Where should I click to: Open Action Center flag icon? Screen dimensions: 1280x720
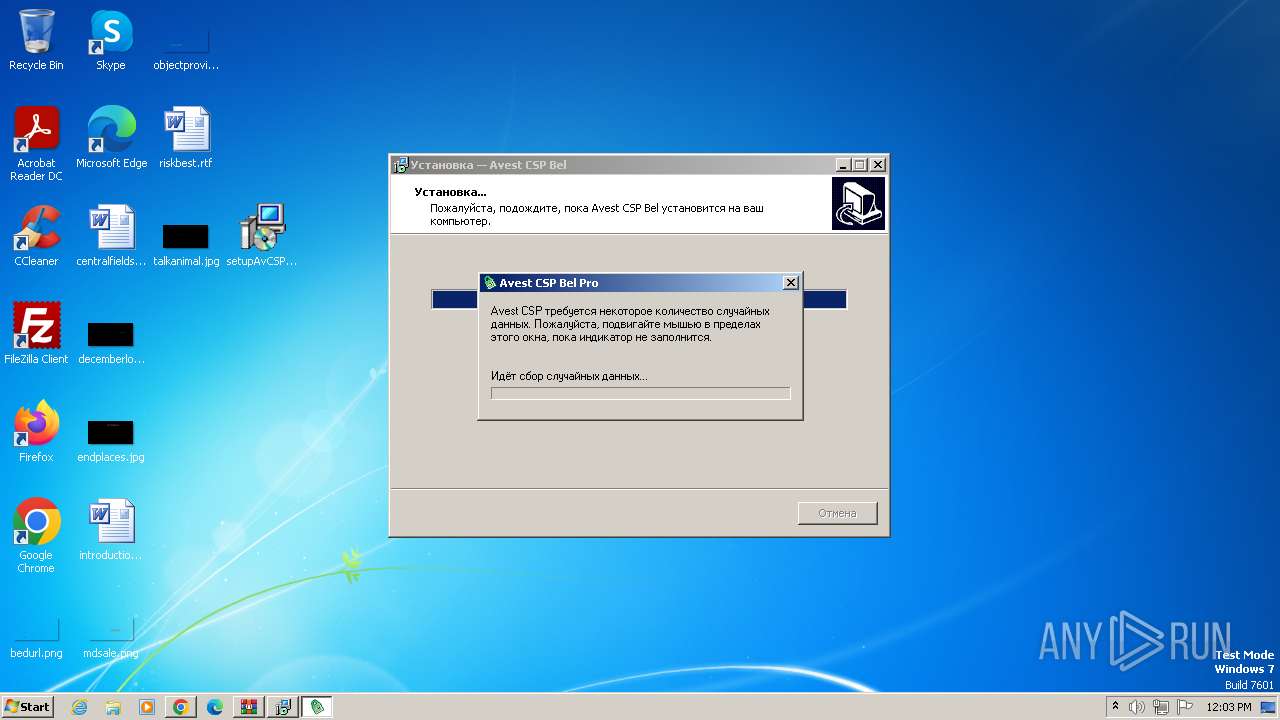point(1185,707)
